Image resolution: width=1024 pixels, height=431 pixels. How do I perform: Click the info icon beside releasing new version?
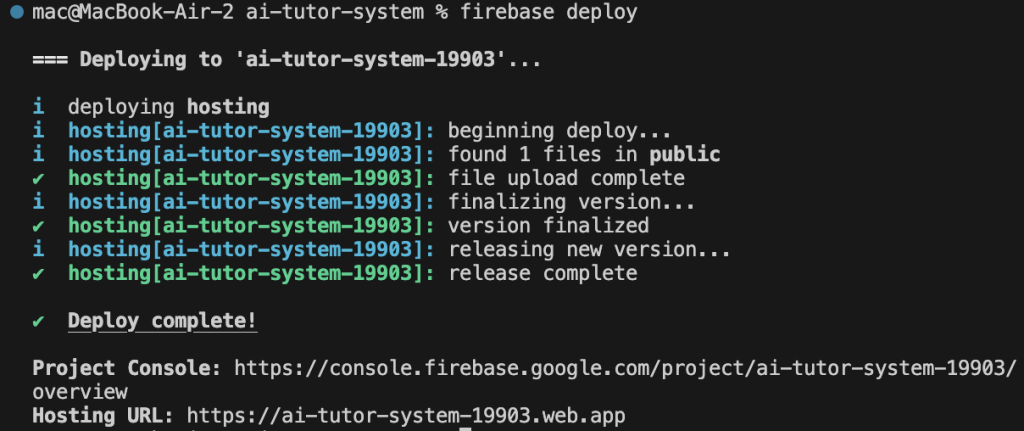39,249
